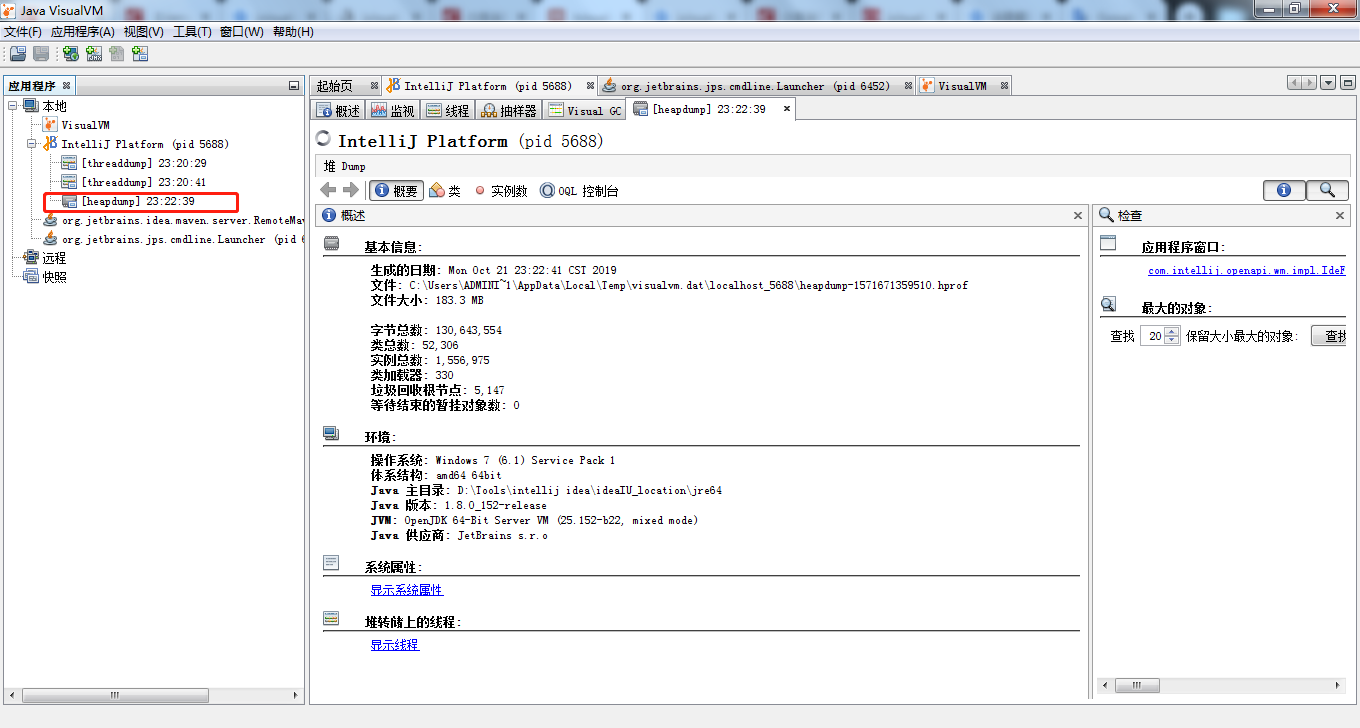Screen dimensions: 1360x728
Task: Open com.intellij.openapi.wm.impl.IdeF link
Action: coord(1247,271)
